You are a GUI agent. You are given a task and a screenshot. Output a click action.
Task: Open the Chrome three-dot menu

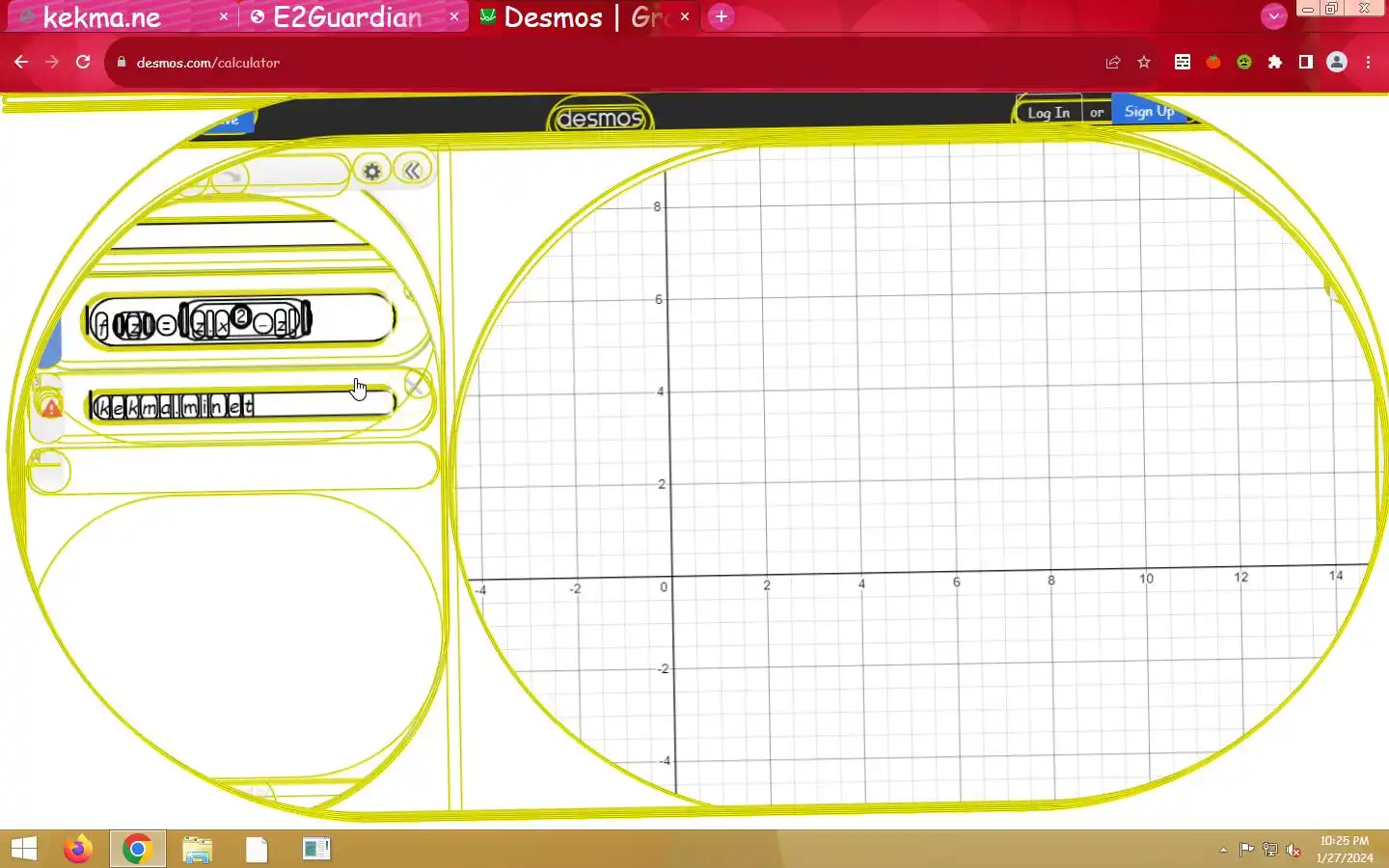(x=1368, y=63)
